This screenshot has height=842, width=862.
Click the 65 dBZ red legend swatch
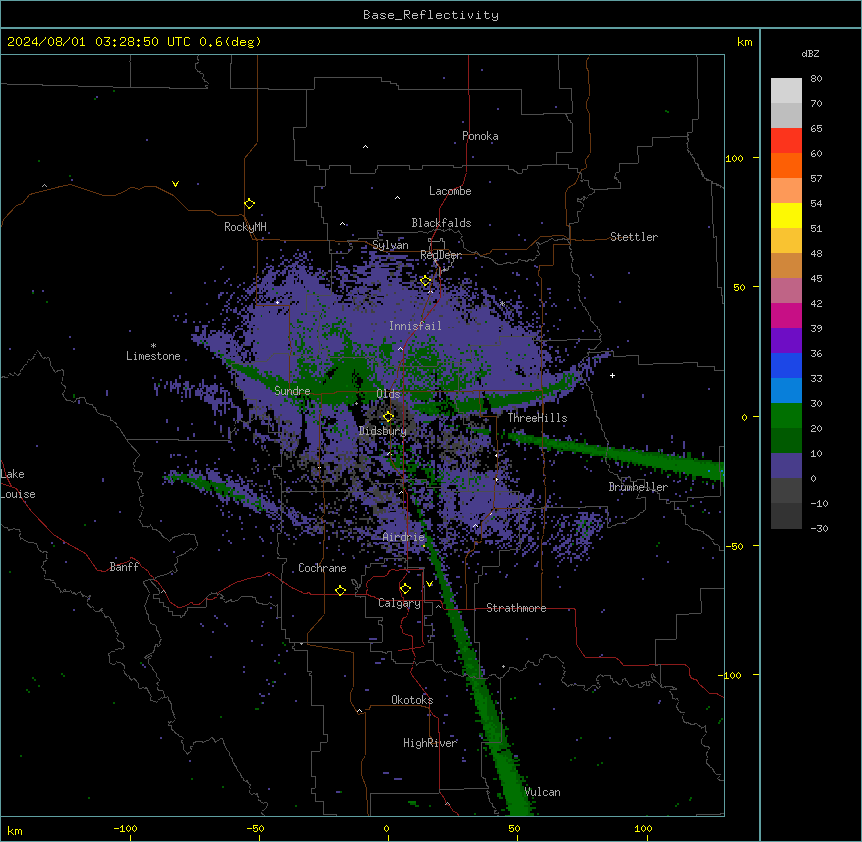786,141
